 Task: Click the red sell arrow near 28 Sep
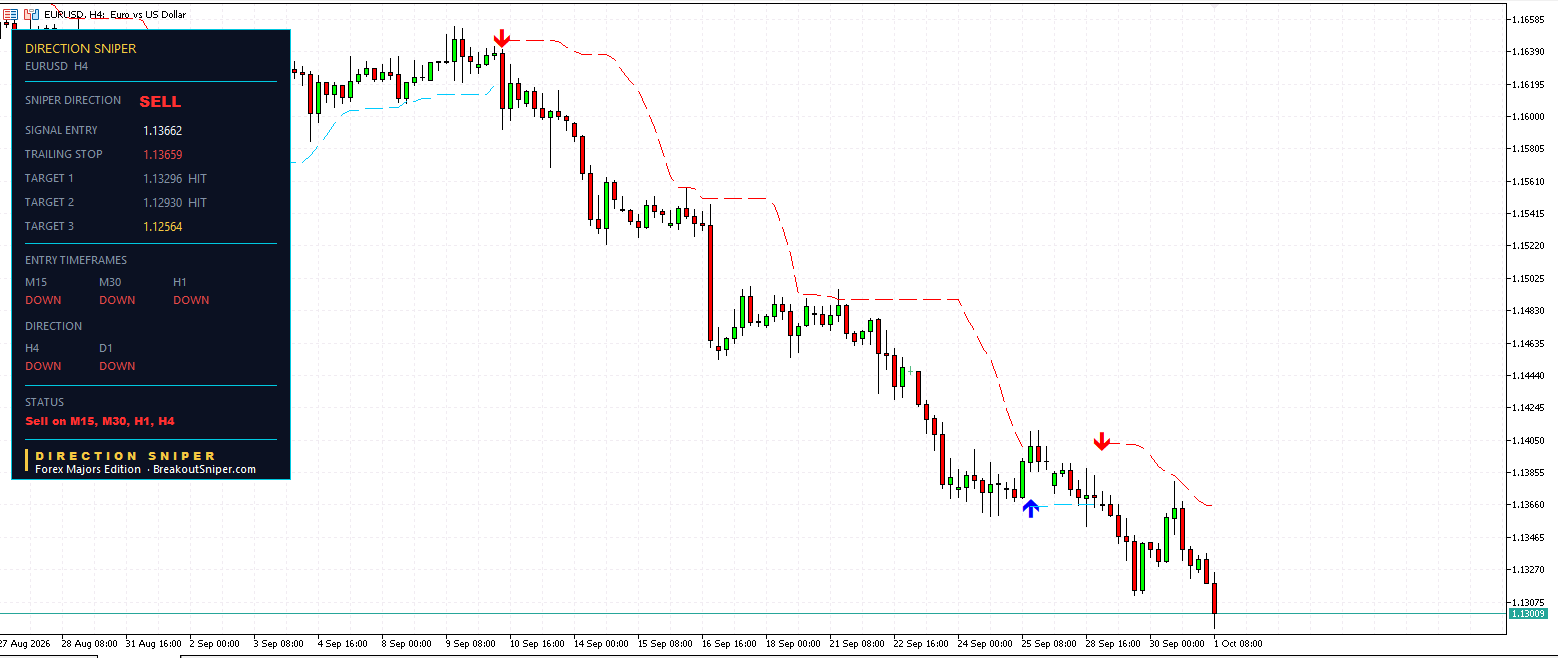[1101, 441]
